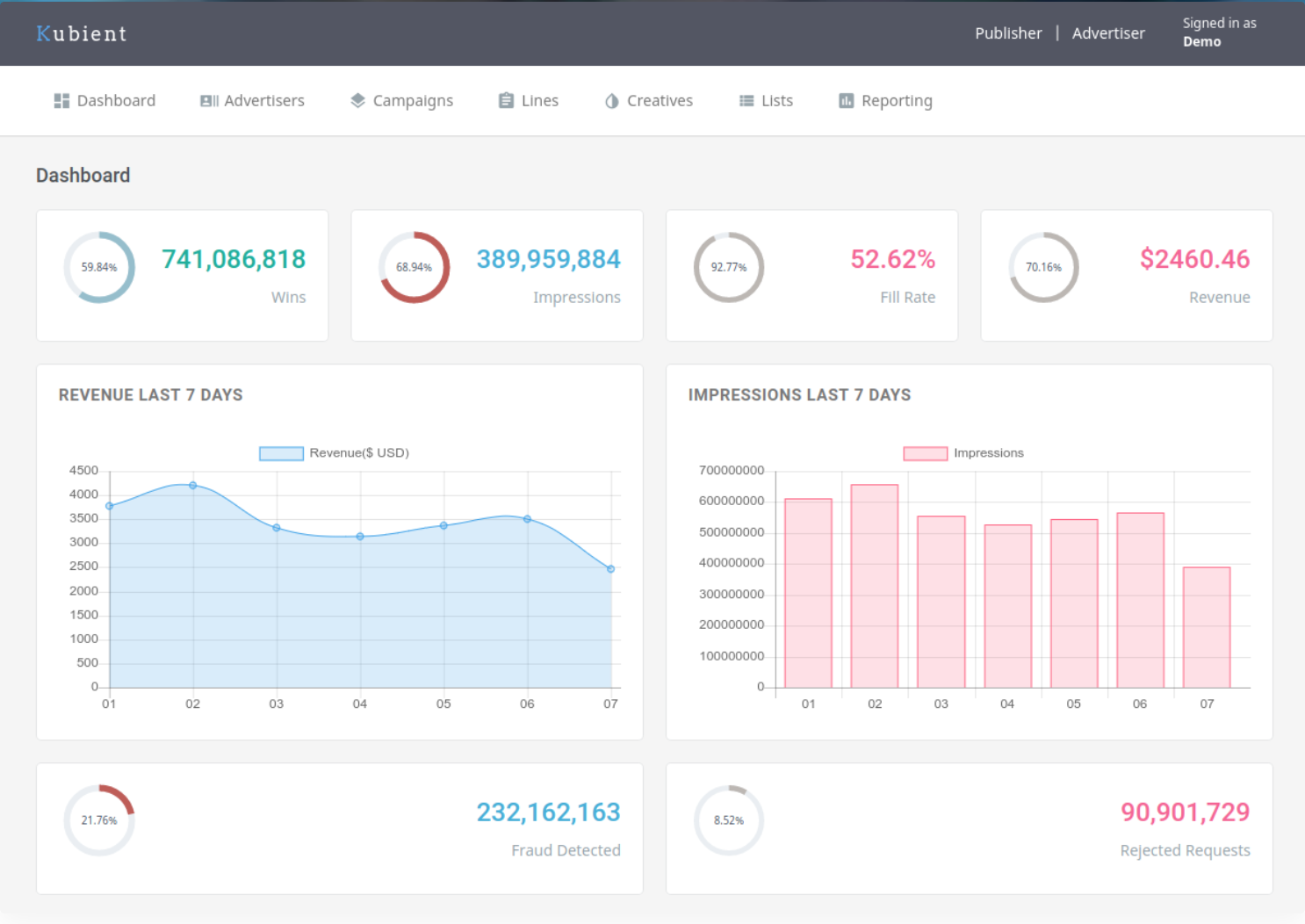Click the impressions bar for day 02
This screenshot has width=1305, height=924.
point(875,586)
